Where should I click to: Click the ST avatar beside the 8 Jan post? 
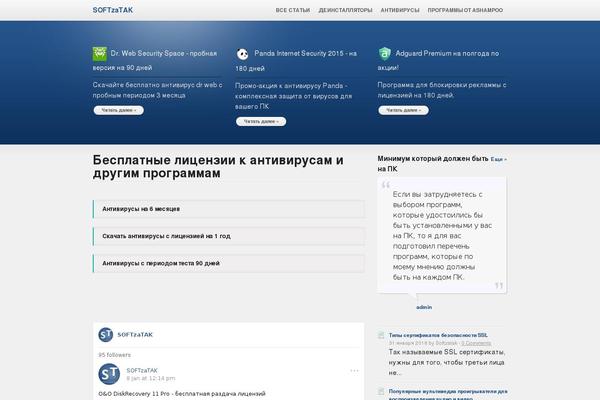109,374
